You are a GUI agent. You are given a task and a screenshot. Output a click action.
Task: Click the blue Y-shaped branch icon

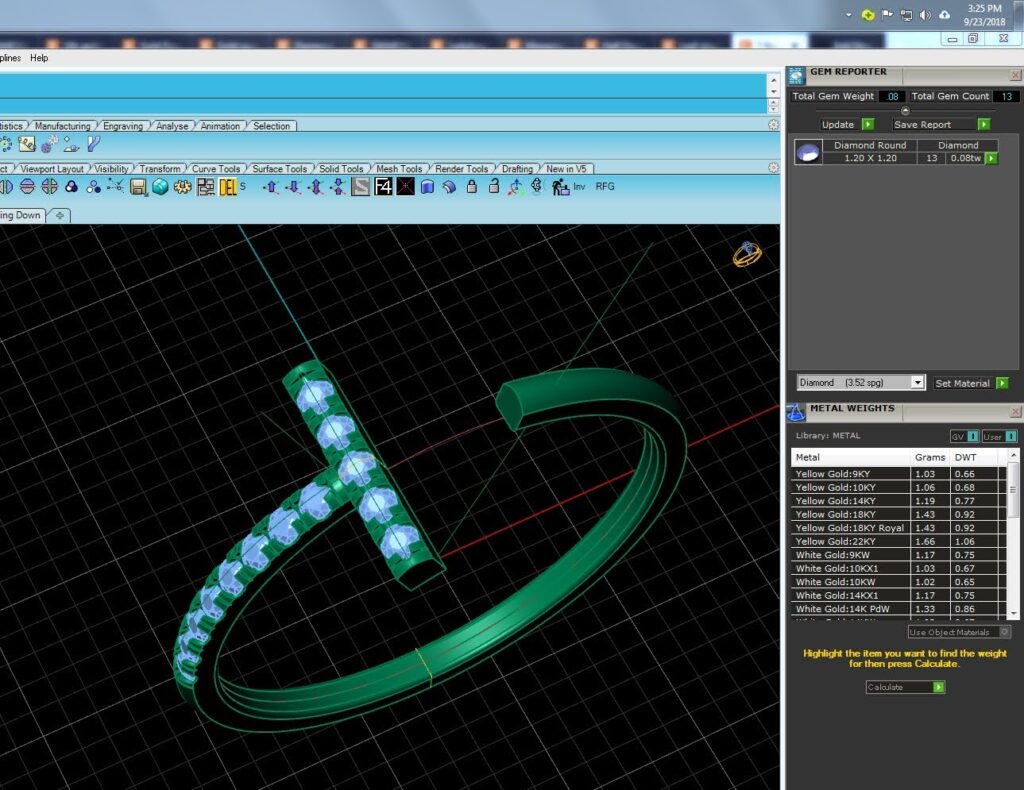pos(93,144)
